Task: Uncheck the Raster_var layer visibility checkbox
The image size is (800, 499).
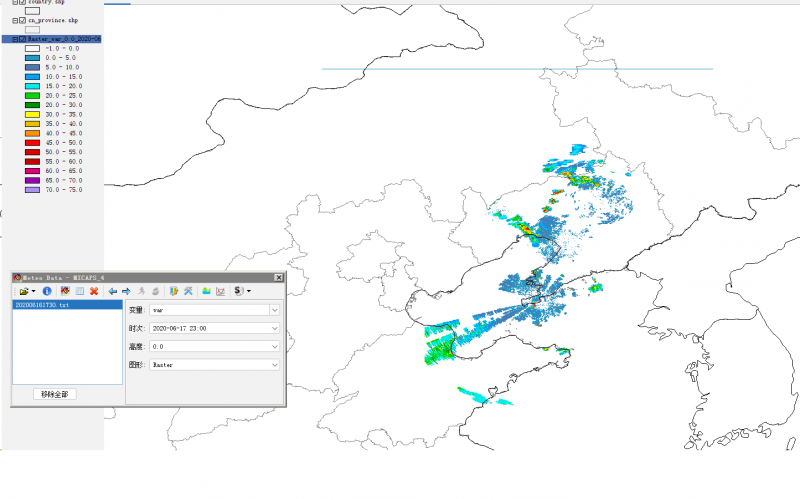Action: (21, 39)
